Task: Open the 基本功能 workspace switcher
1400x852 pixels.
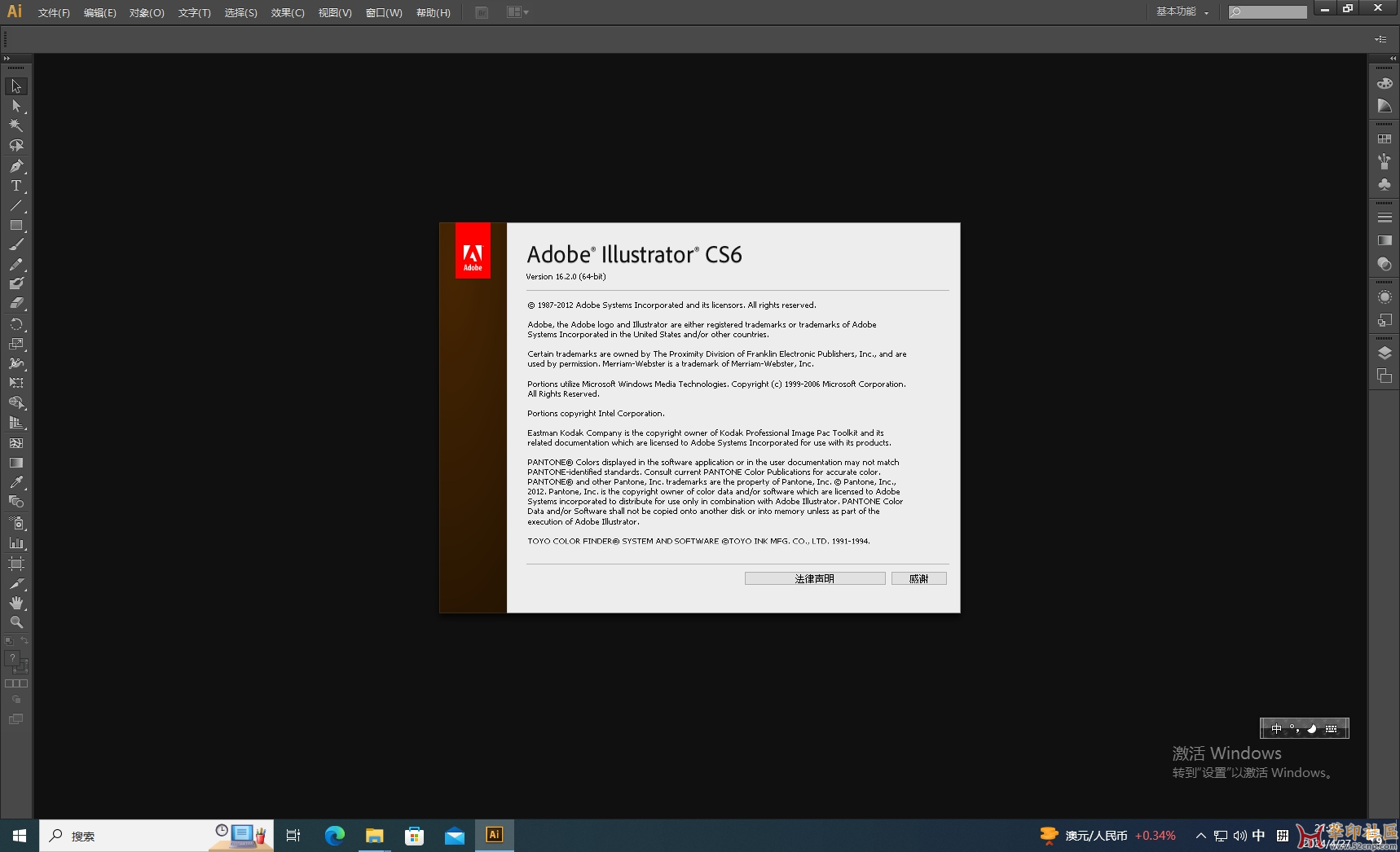Action: coord(1182,12)
